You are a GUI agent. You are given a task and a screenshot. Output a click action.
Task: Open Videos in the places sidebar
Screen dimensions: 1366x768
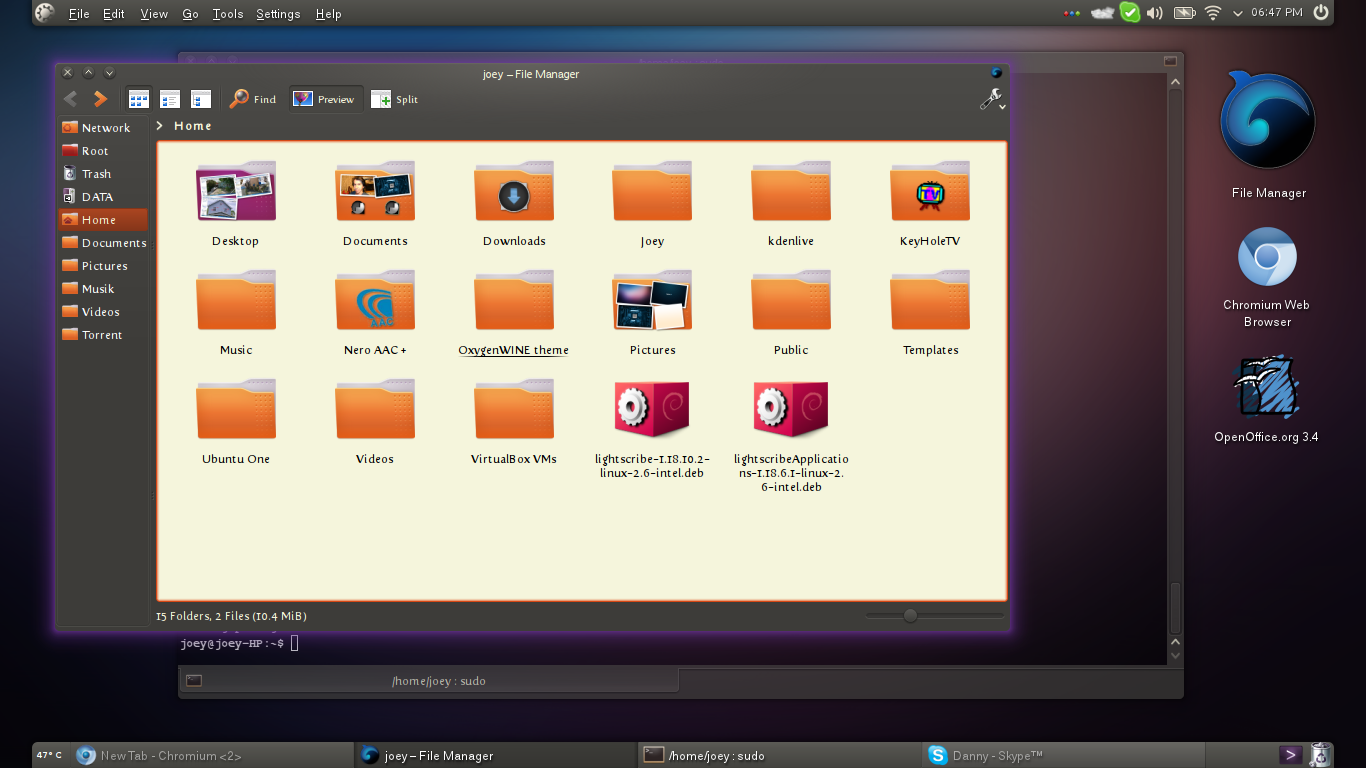103,312
